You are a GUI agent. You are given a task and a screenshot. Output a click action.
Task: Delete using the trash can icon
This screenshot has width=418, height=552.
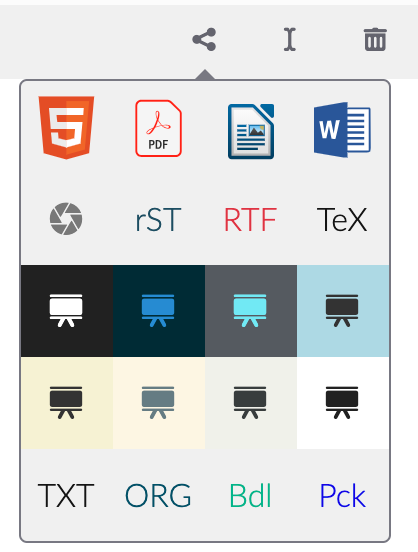[375, 39]
